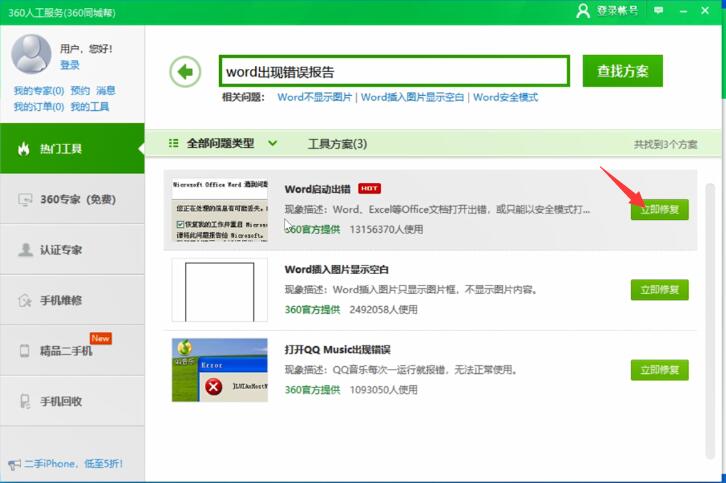Click the QQ音乐每次一运行就报错 description
Screen dimensions: 726x483
(401, 370)
